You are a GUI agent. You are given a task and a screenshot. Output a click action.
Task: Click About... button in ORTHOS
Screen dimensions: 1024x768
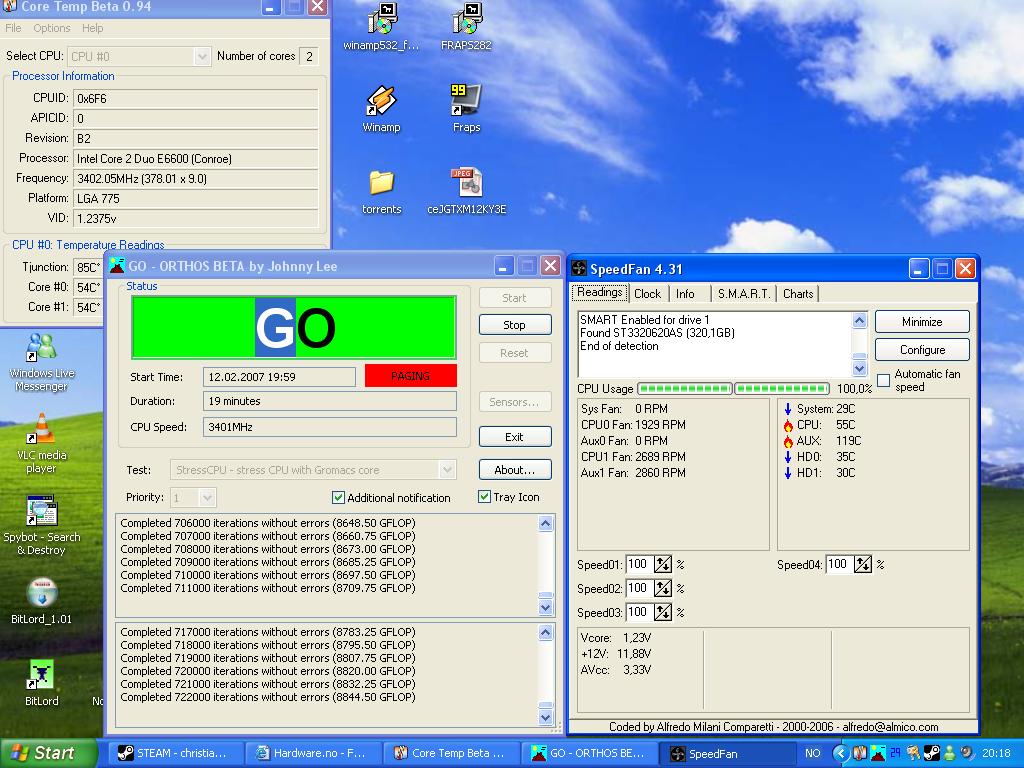(x=515, y=470)
